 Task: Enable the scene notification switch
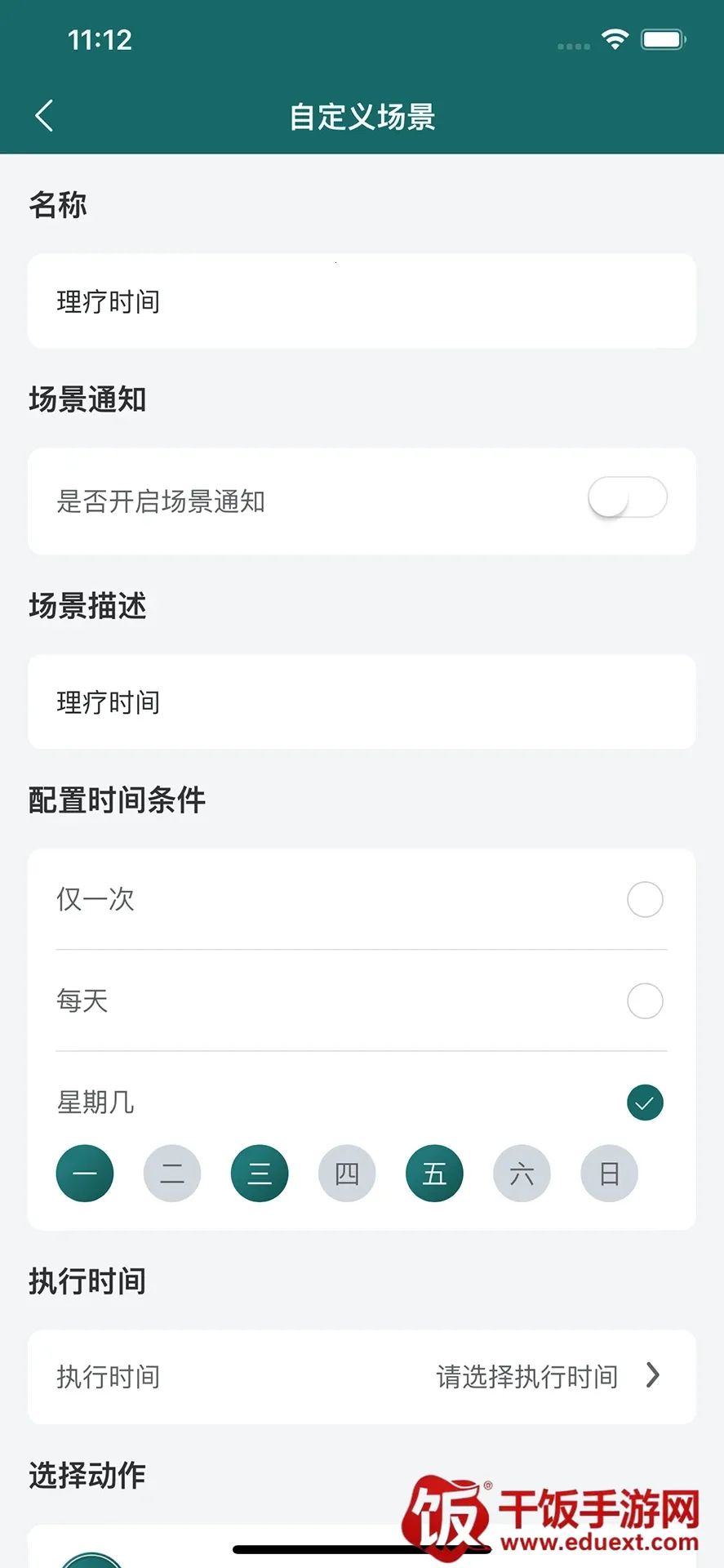(627, 498)
